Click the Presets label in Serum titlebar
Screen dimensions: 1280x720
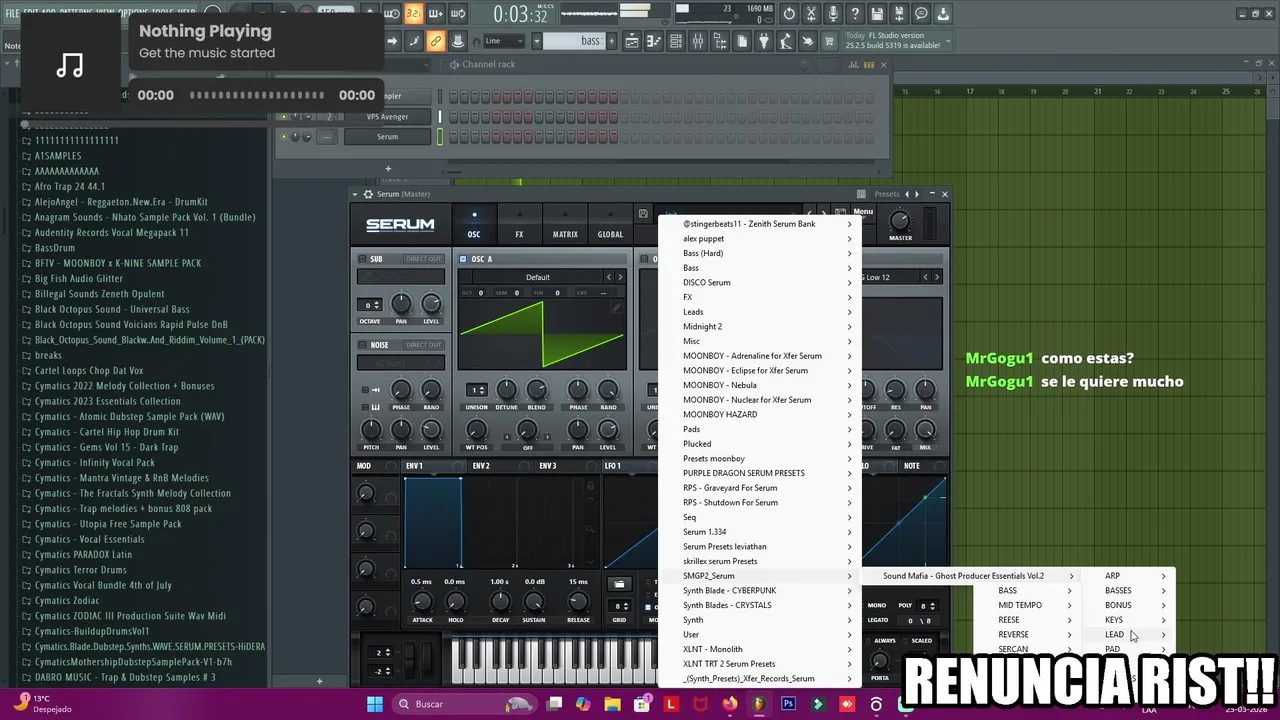[887, 194]
